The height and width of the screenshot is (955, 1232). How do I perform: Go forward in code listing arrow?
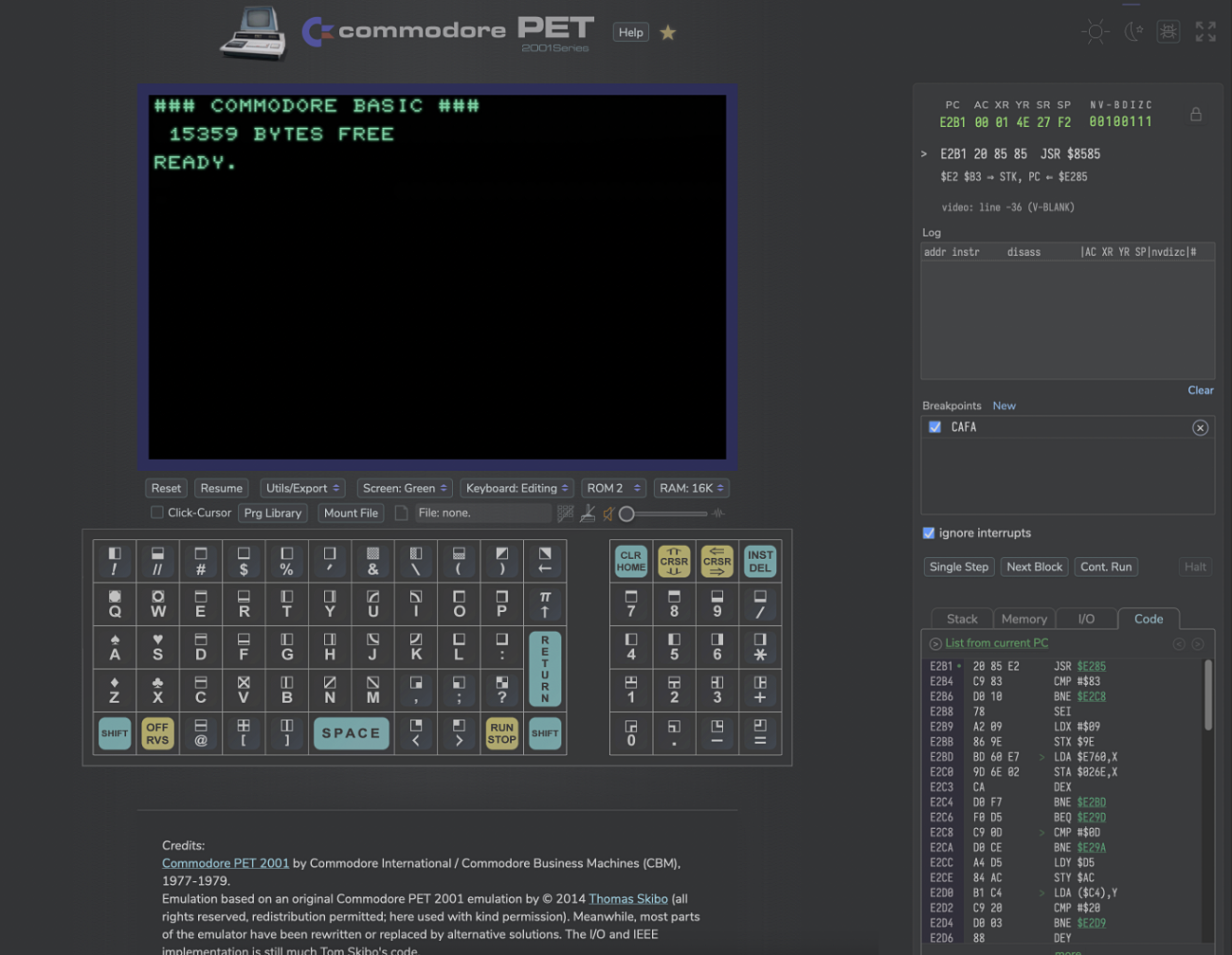click(1198, 643)
